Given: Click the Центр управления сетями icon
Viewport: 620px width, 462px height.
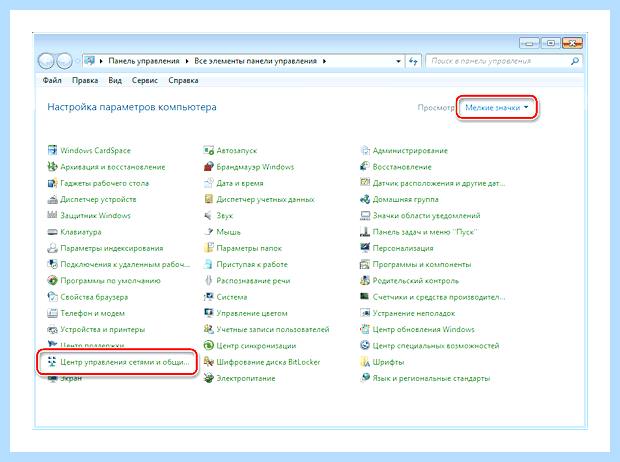Looking at the screenshot, I should coord(52,362).
